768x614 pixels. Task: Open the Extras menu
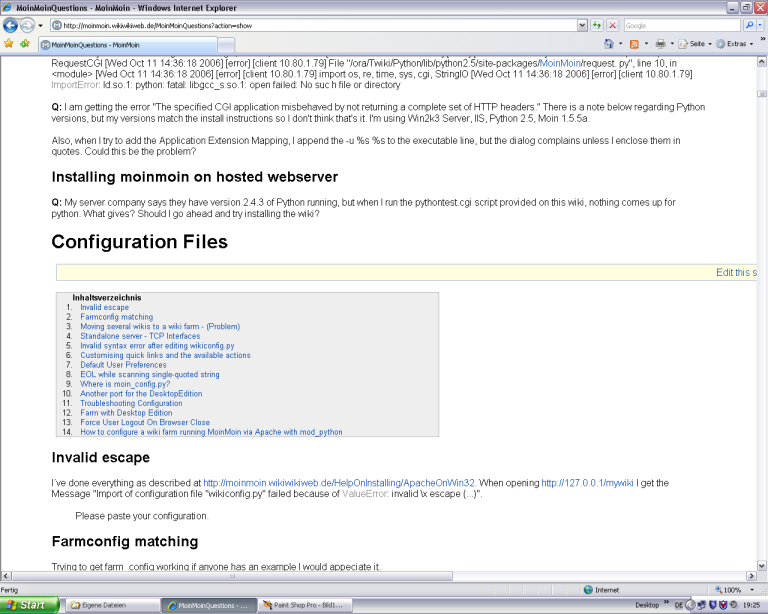pyautogui.click(x=735, y=44)
